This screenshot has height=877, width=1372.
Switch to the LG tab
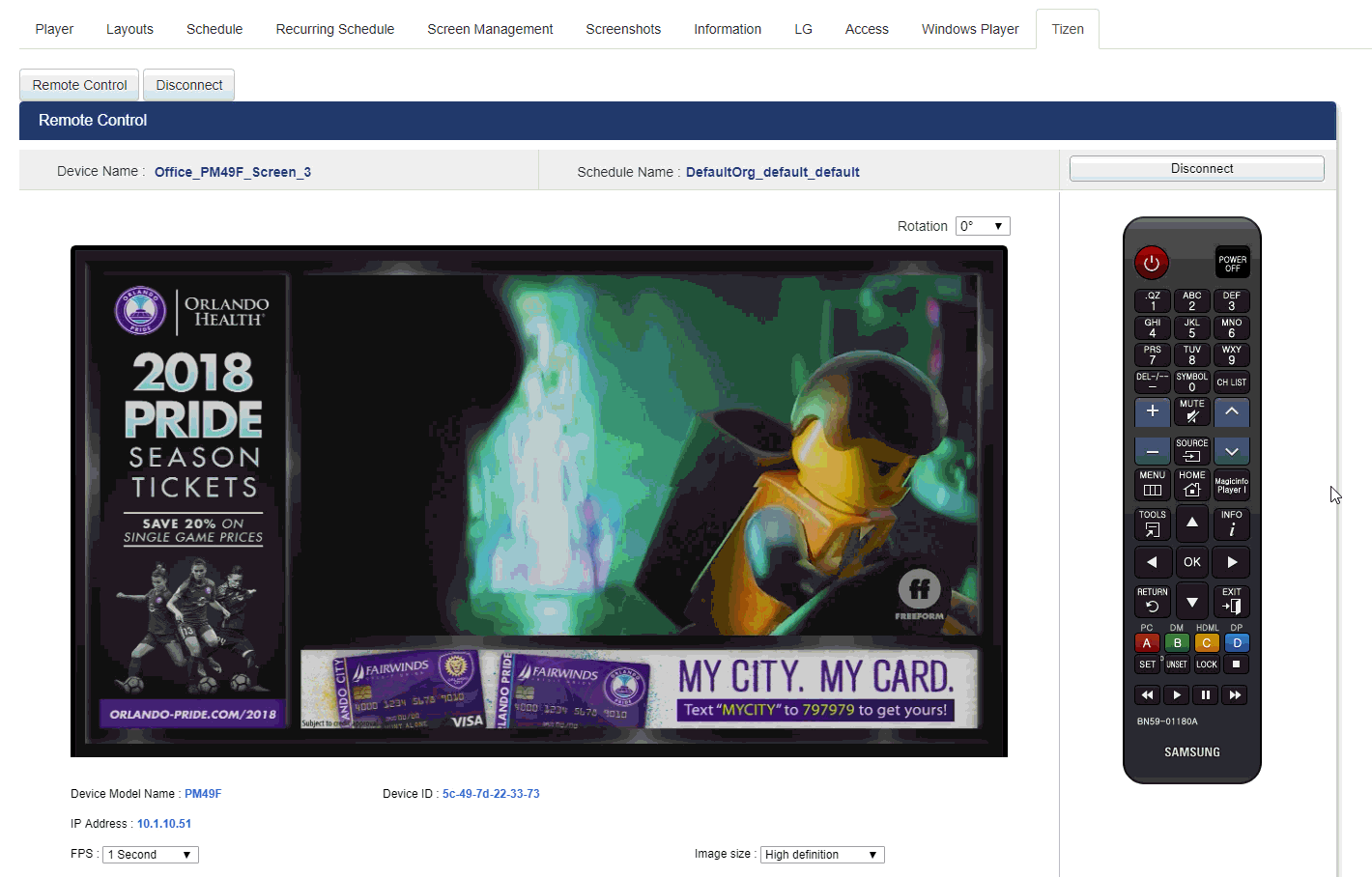point(803,29)
